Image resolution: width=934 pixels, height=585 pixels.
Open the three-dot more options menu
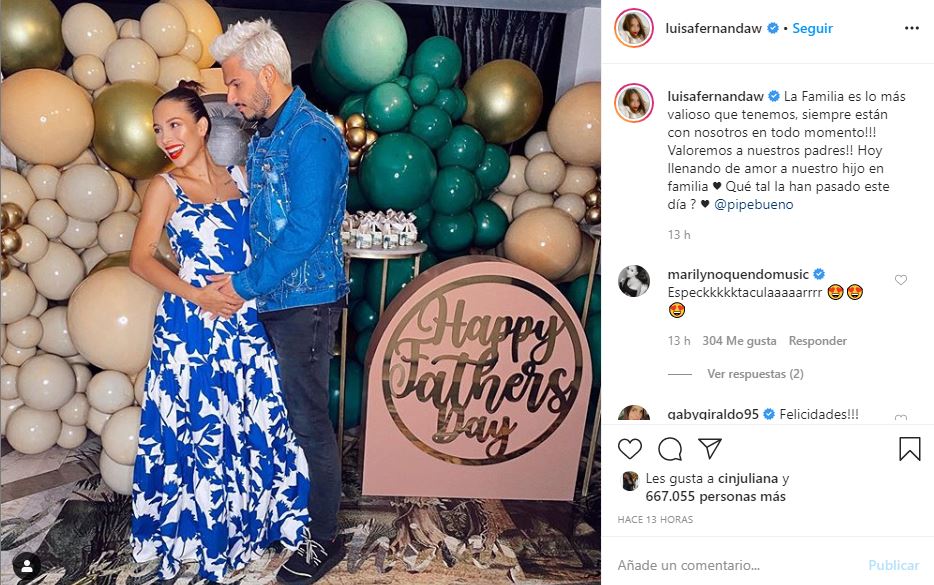click(912, 28)
